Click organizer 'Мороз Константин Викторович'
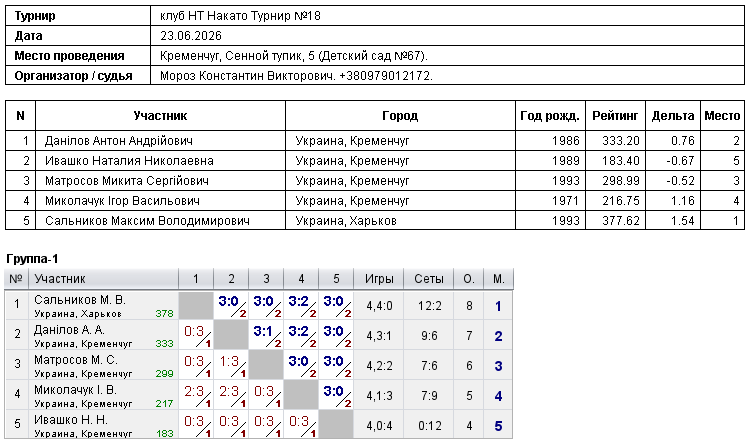Viewport: 750px width, 444px height. (x=248, y=76)
